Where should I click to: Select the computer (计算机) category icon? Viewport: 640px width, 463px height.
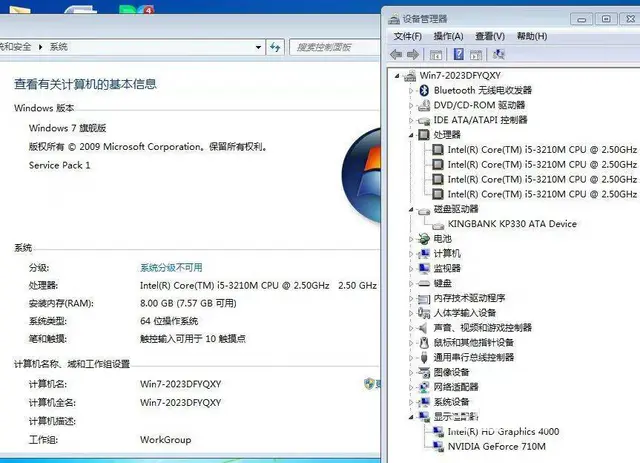coord(424,254)
